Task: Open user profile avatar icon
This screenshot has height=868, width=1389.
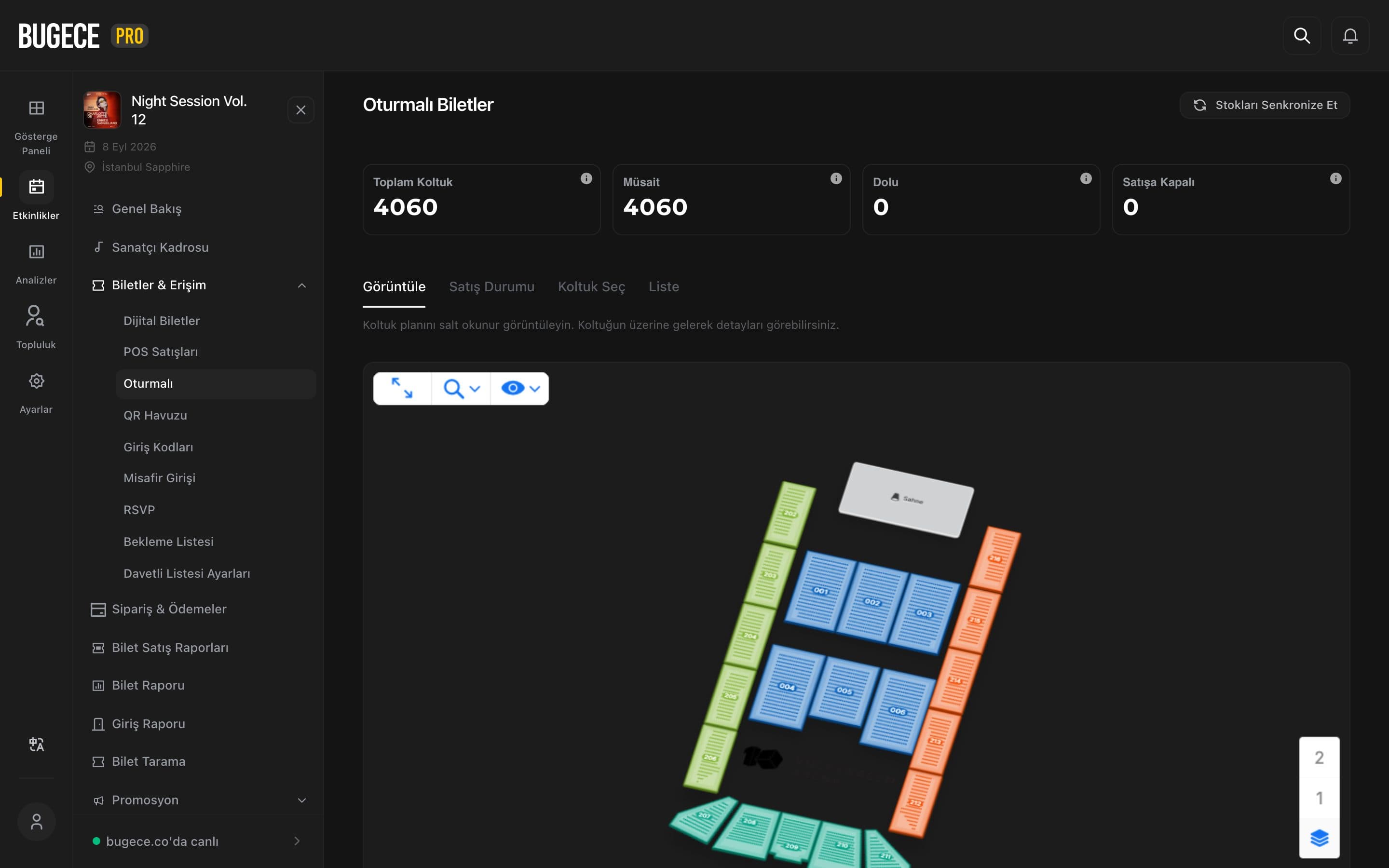Action: click(36, 822)
